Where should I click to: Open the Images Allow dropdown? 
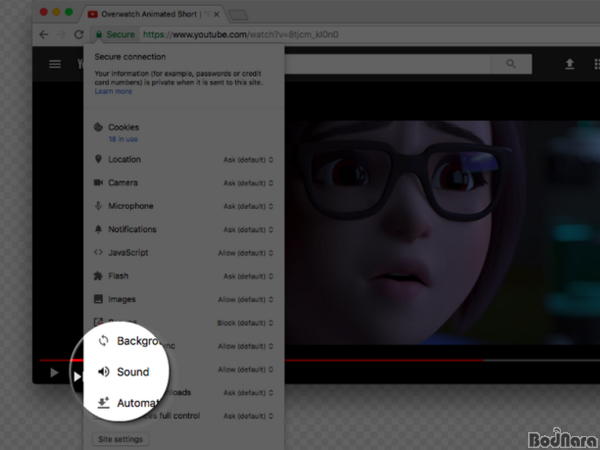(246, 300)
